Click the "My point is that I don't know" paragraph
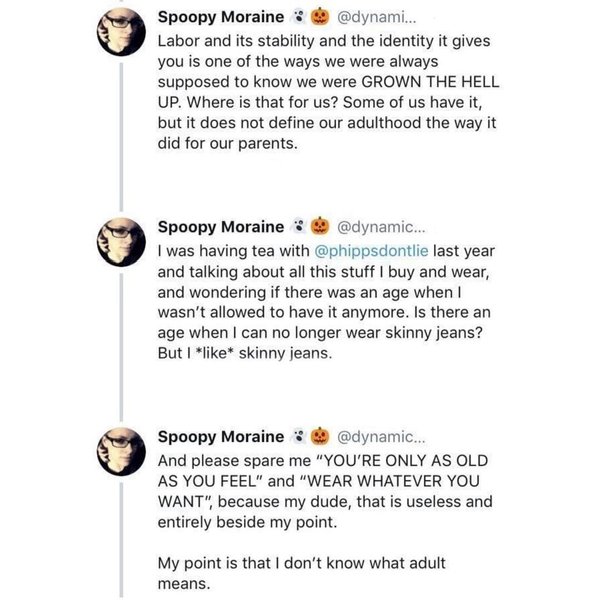Image resolution: width=600 pixels, height=600 pixels. click(x=320, y=573)
